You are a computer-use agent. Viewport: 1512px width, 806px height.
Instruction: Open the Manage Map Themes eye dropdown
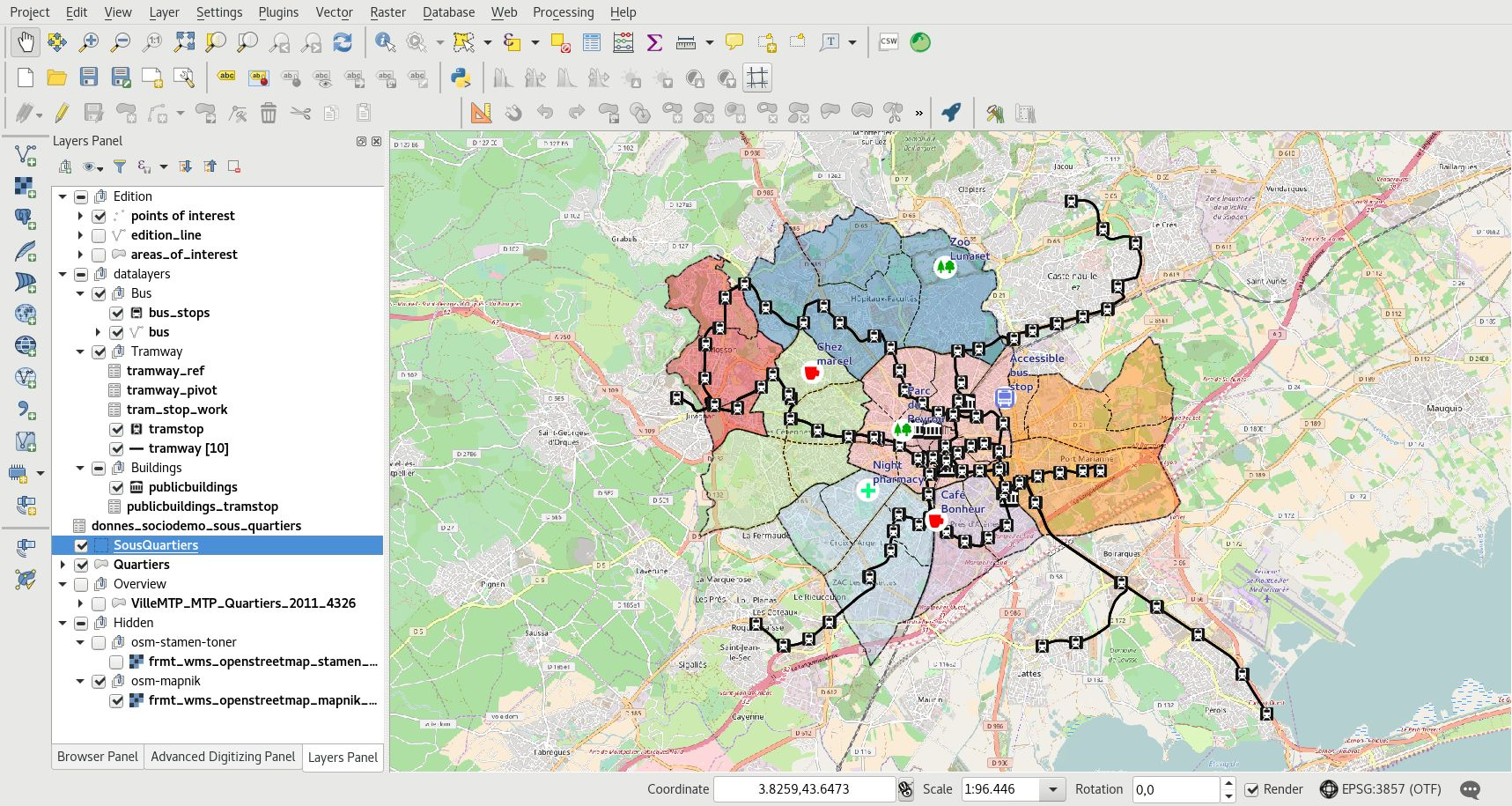(92, 166)
